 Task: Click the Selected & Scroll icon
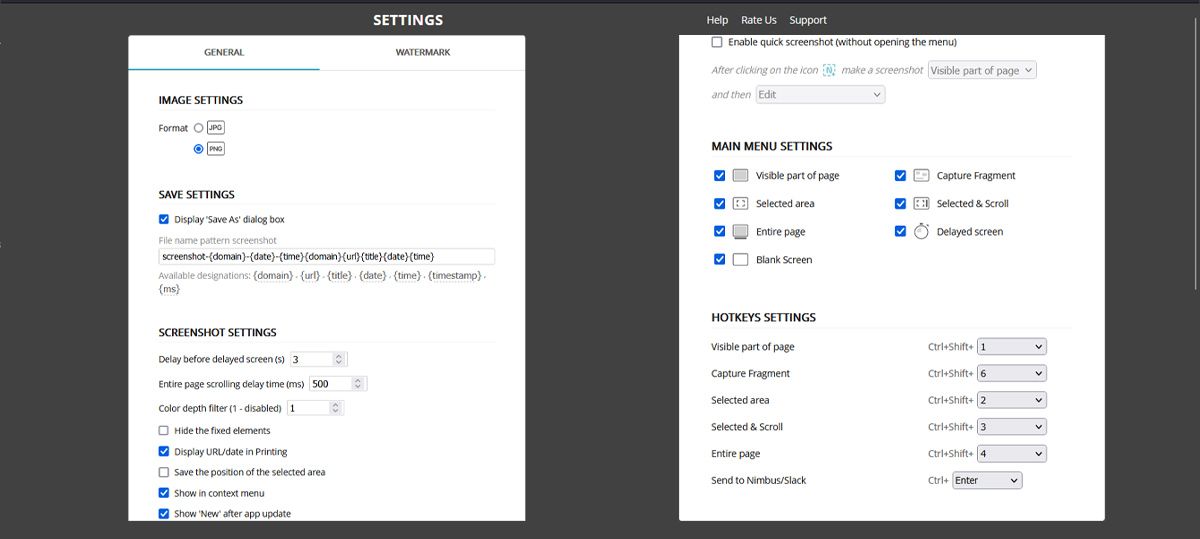[921, 203]
